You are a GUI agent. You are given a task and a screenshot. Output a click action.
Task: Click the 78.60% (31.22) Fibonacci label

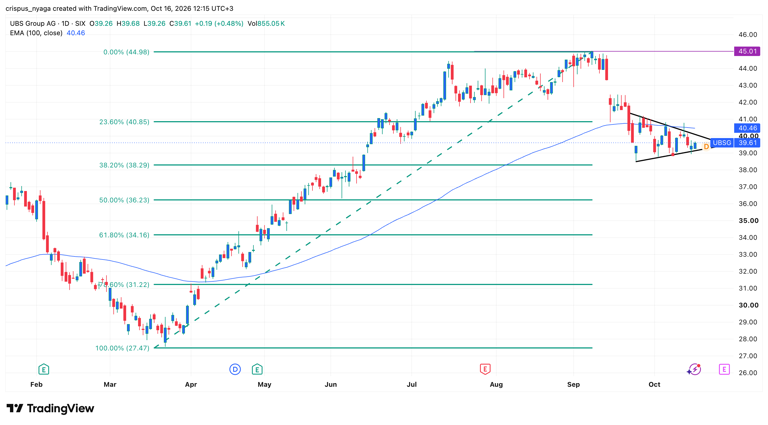pos(124,284)
